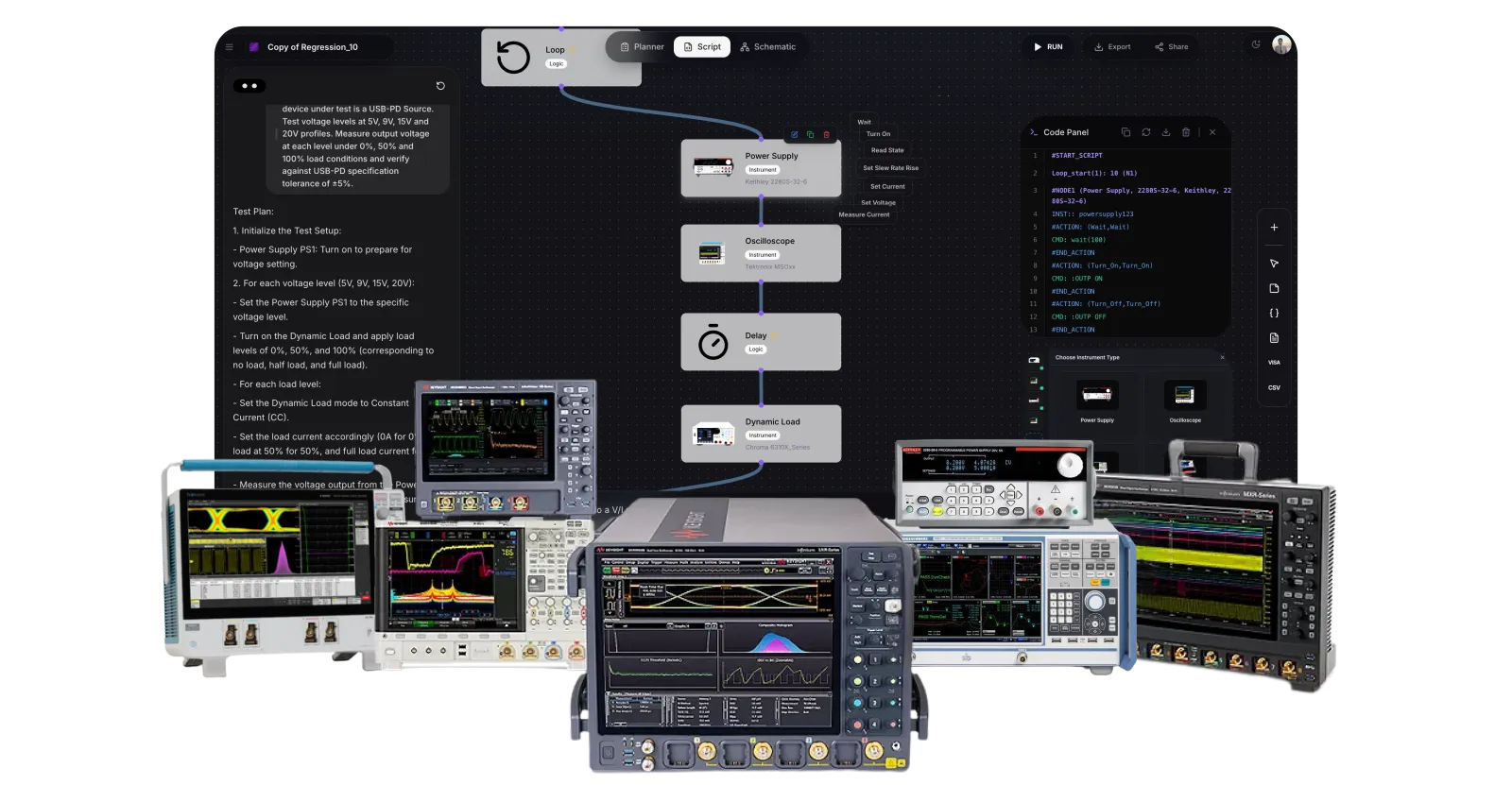Click the CSV tool button

[x=1274, y=387]
